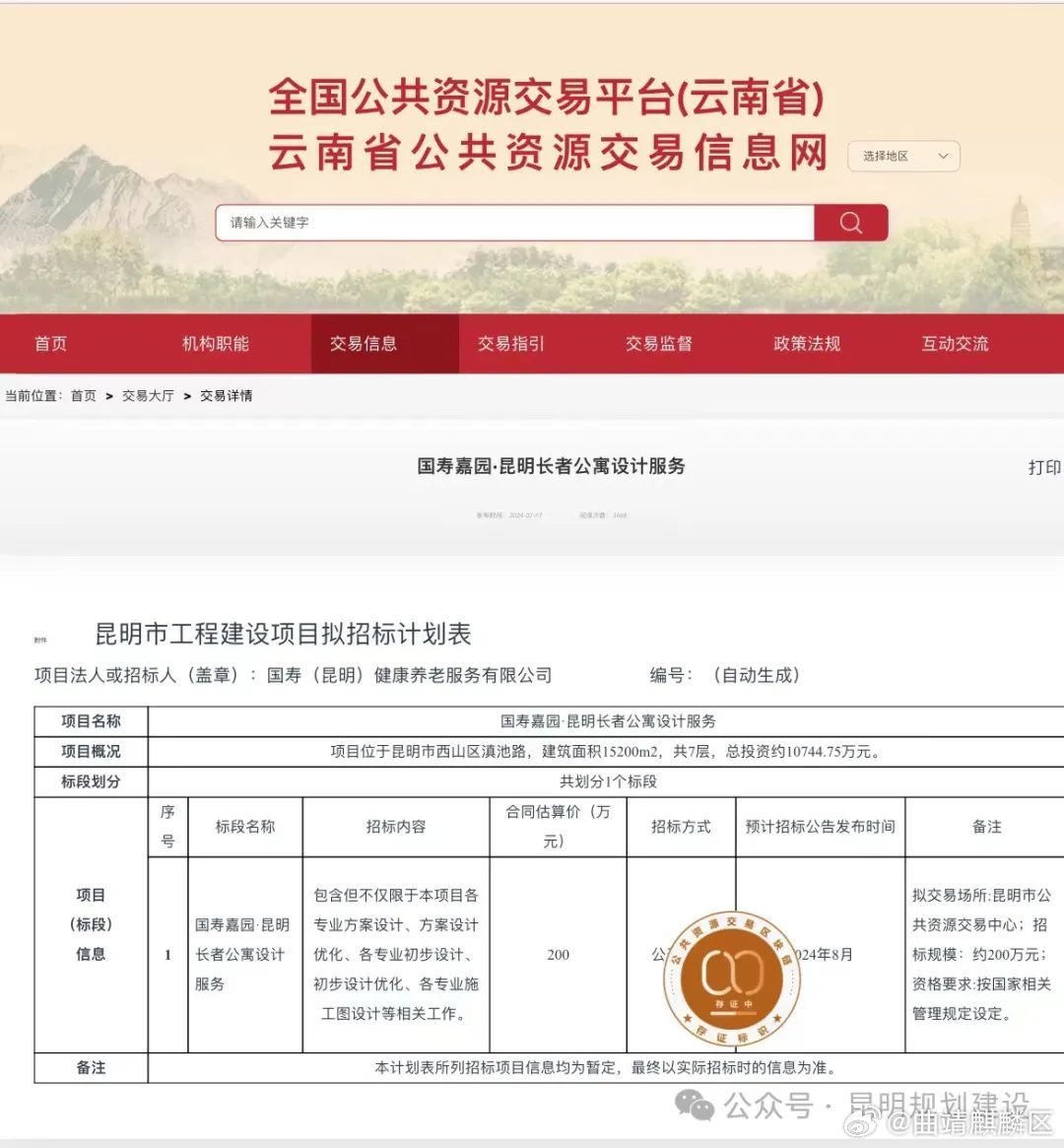Click the 拟交易场所 remarks cell

[982, 955]
